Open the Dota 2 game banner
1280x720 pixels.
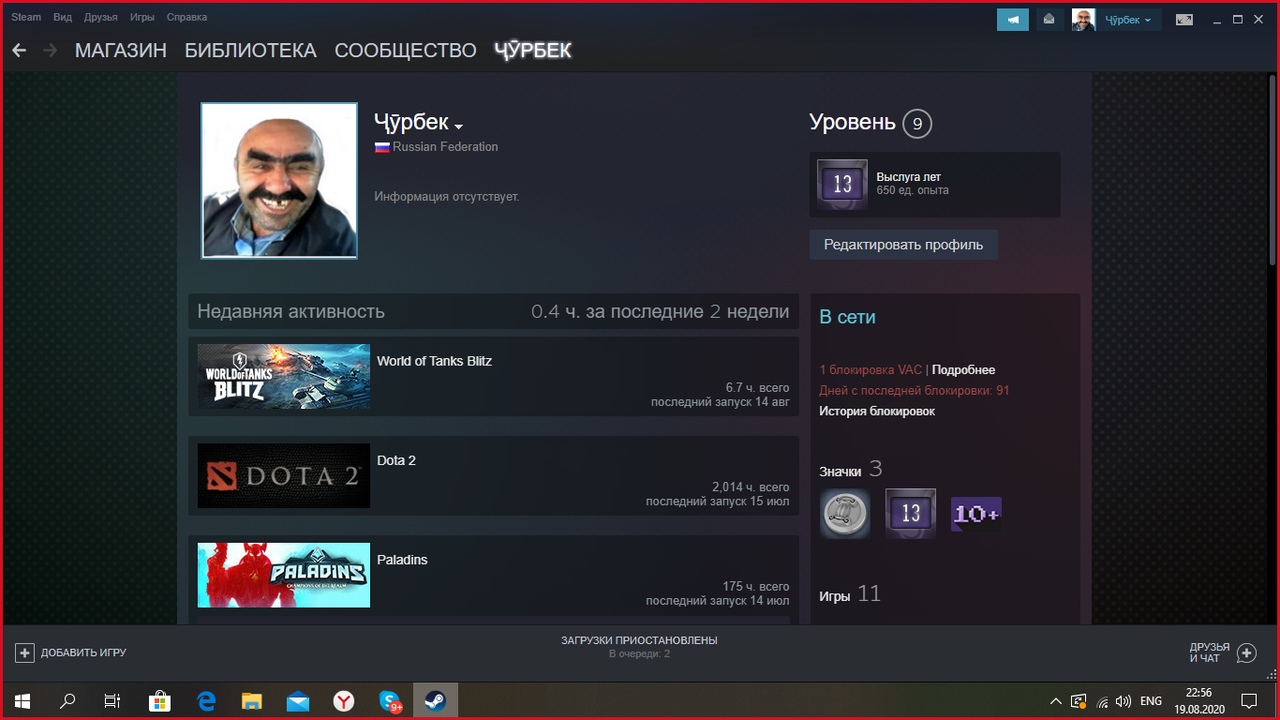pyautogui.click(x=283, y=475)
